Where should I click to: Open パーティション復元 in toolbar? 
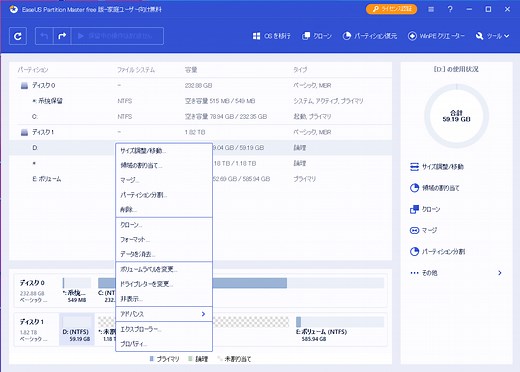pyautogui.click(x=370, y=36)
